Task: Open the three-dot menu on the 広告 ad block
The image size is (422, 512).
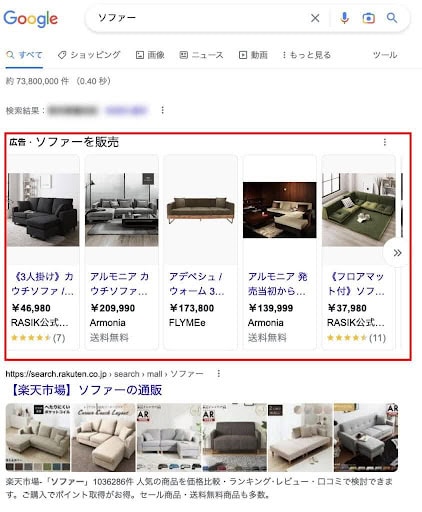Action: [385, 142]
